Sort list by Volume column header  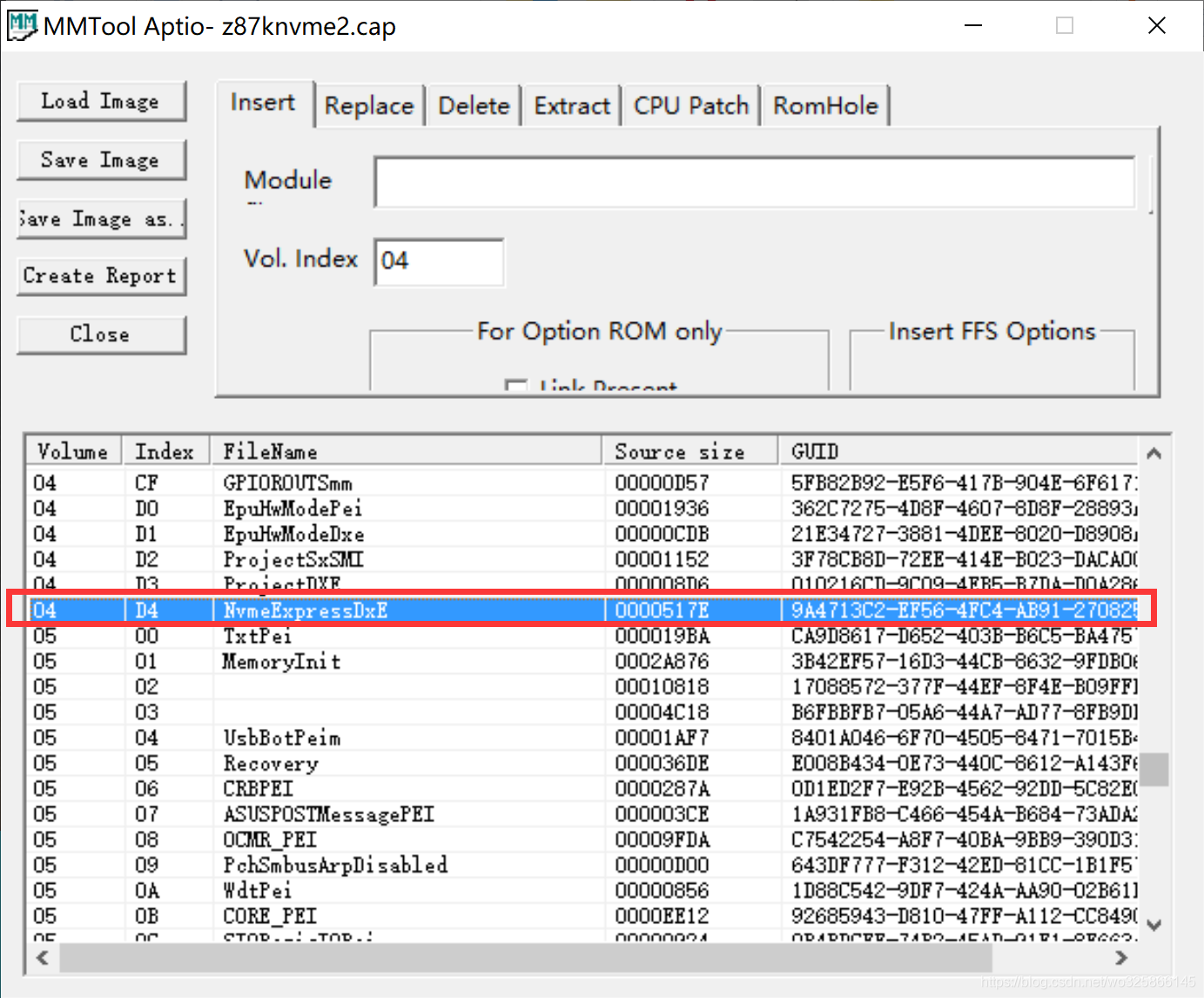73,451
